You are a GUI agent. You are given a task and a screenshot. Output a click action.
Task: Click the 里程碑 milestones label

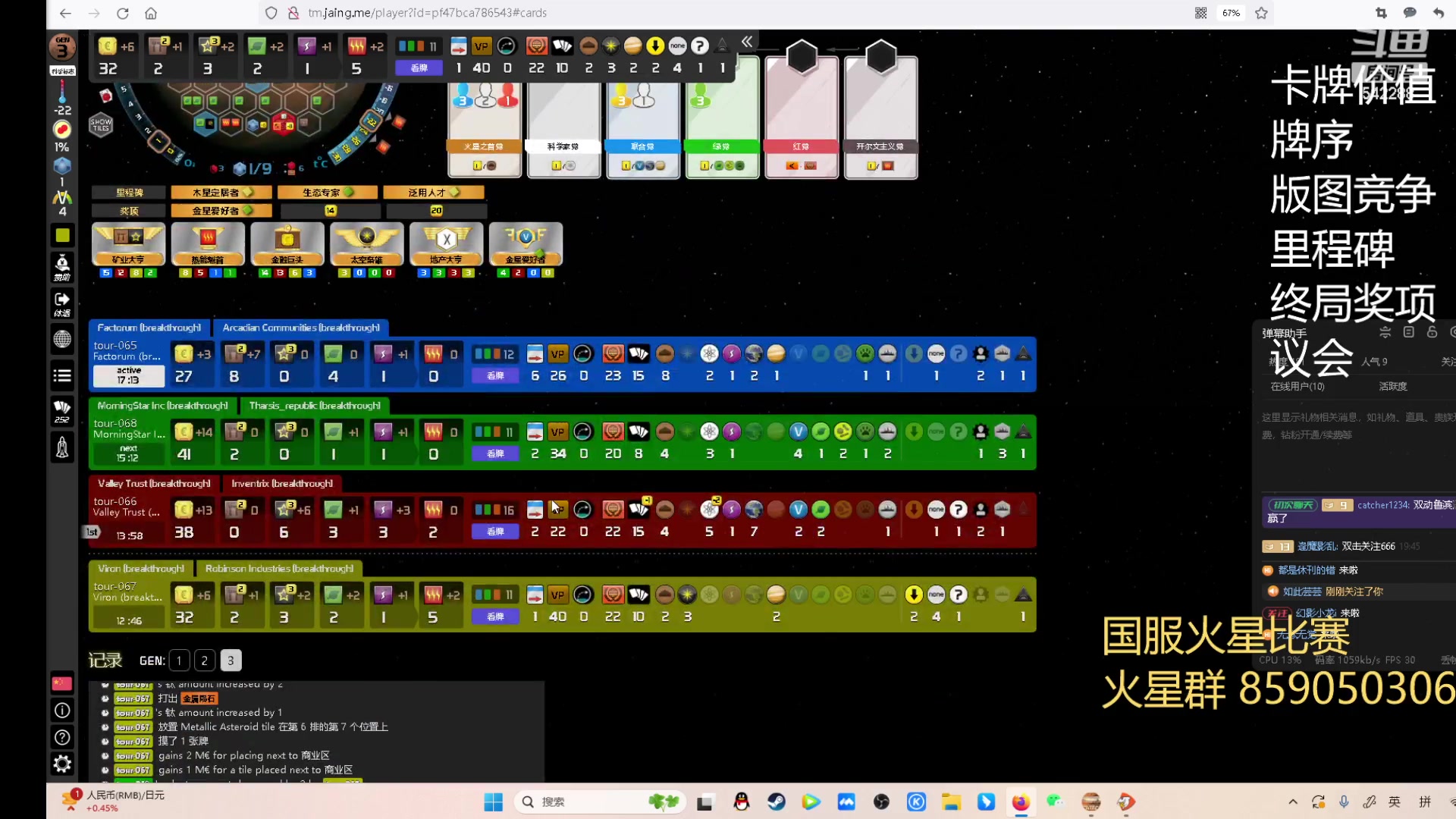pyautogui.click(x=129, y=193)
